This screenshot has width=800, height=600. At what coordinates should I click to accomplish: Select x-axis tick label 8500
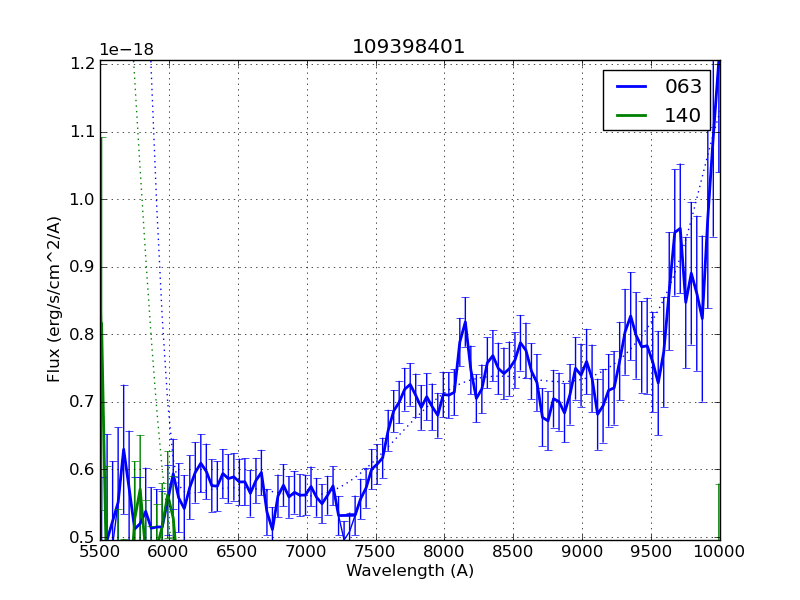513,551
